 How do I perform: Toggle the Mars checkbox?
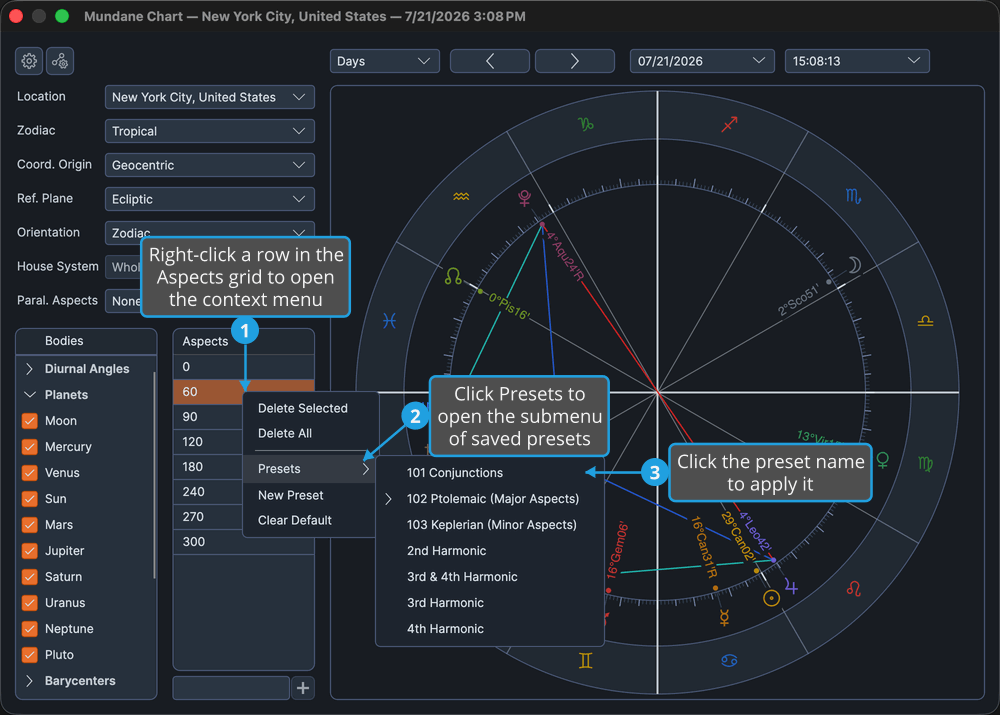point(29,525)
